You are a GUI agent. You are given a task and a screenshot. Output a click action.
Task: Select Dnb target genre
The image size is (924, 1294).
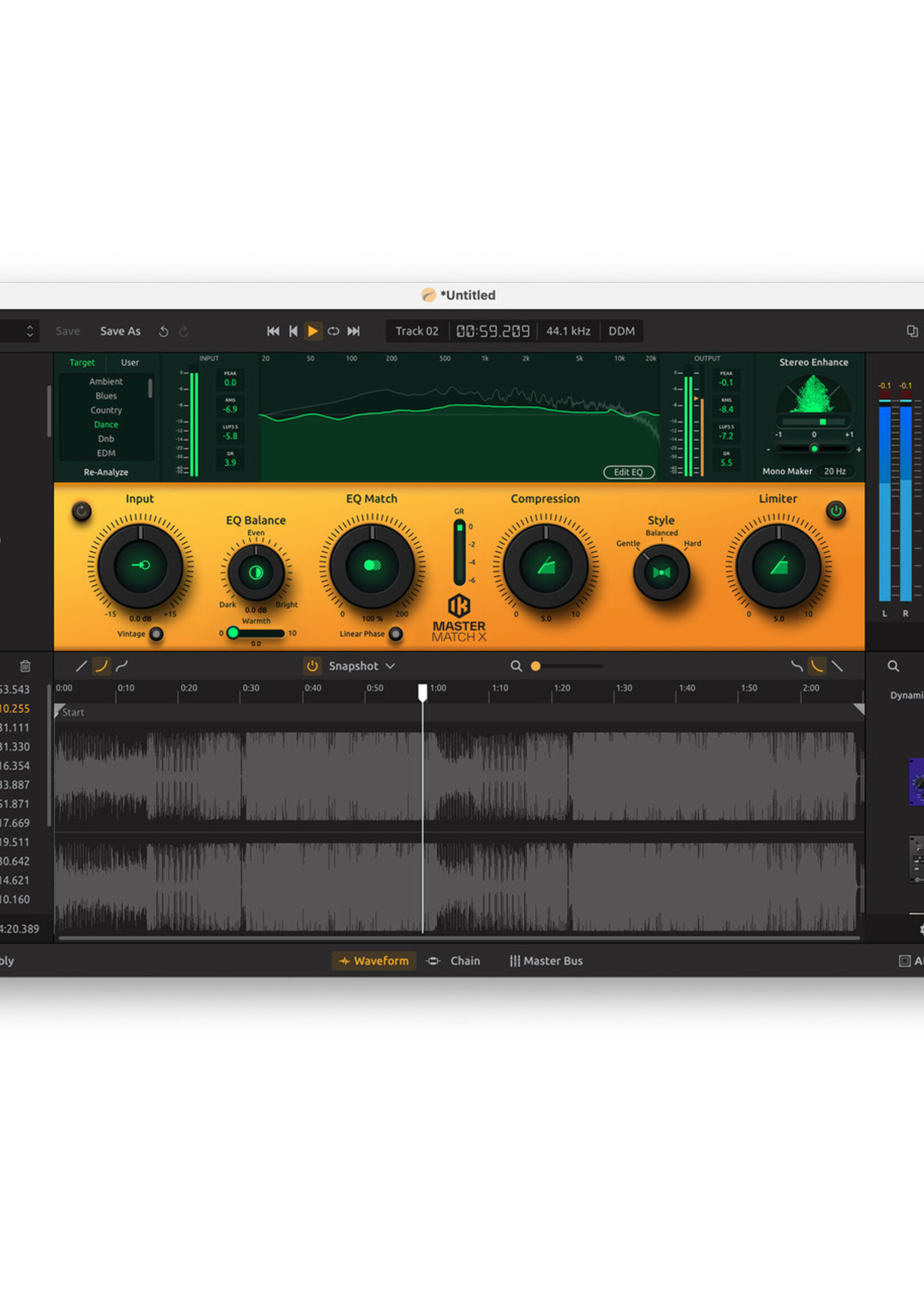coord(106,439)
